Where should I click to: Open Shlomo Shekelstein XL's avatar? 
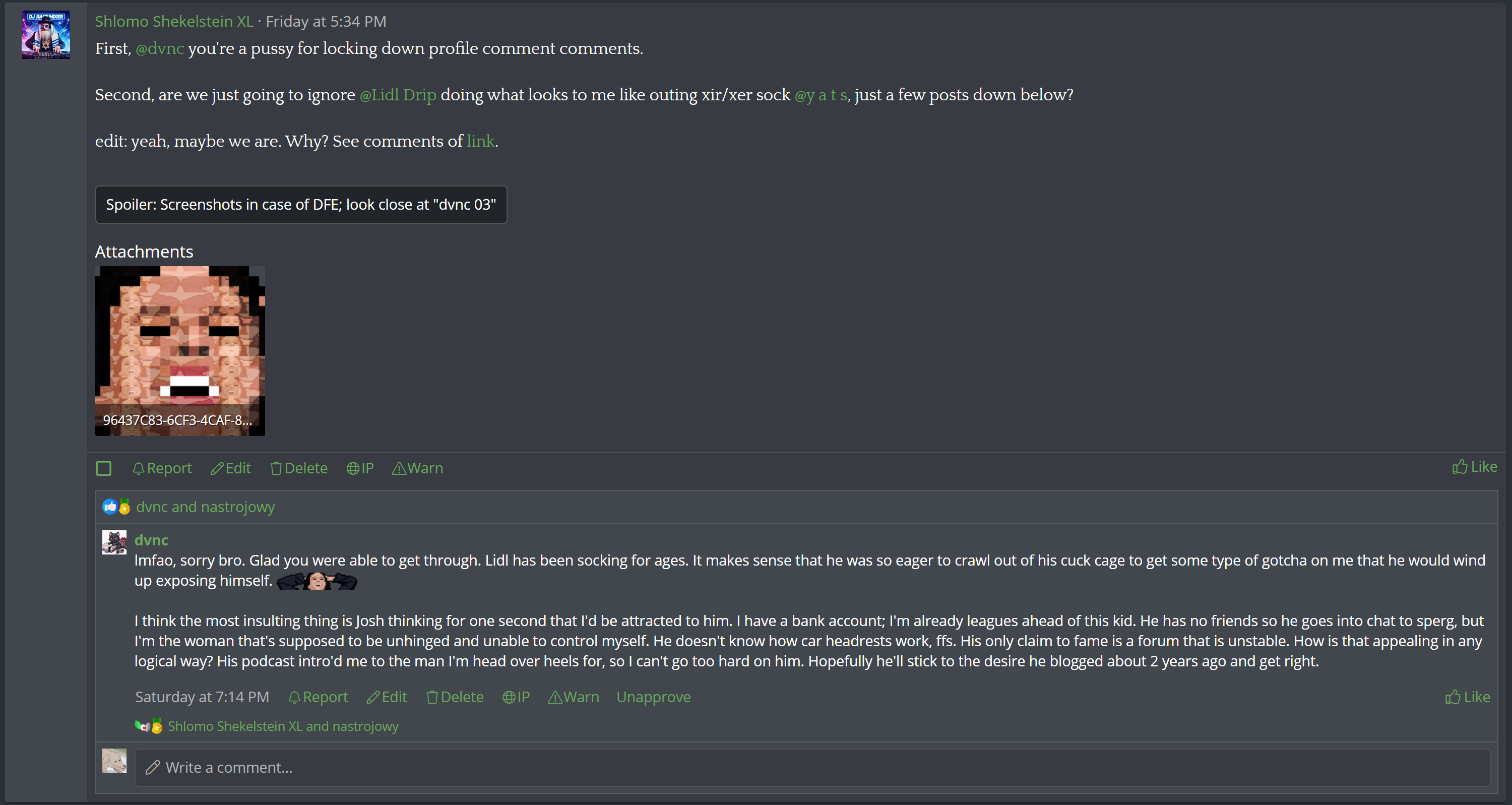[x=46, y=35]
